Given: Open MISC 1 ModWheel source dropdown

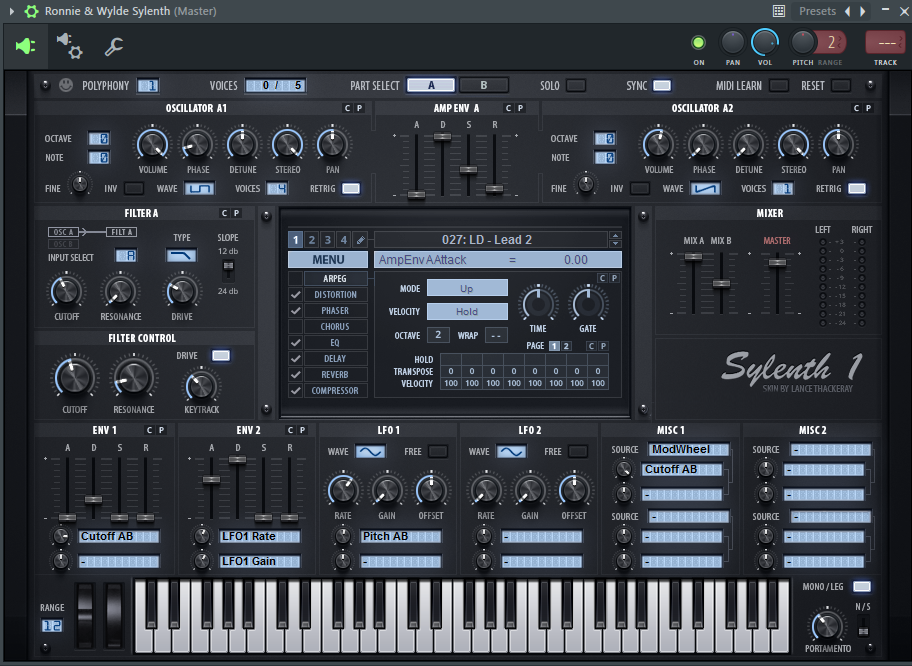Looking at the screenshot, I should 689,450.
